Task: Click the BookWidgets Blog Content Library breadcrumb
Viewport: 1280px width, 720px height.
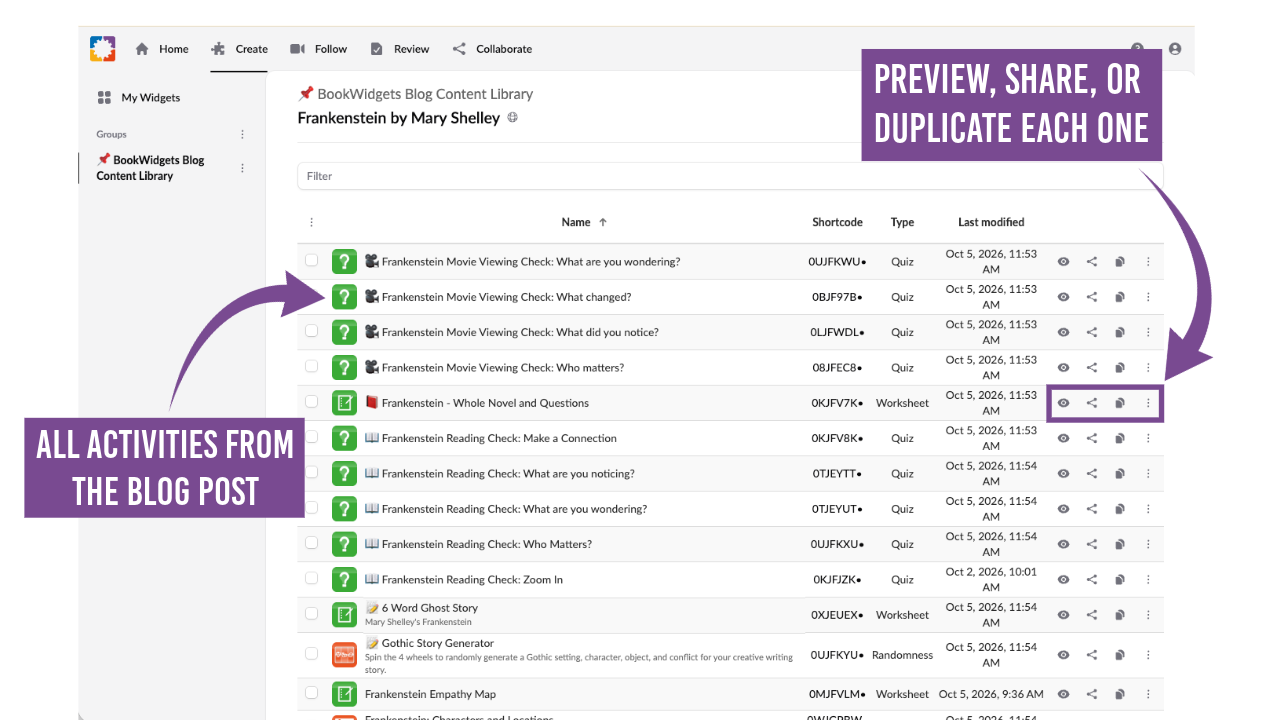Action: pos(416,94)
